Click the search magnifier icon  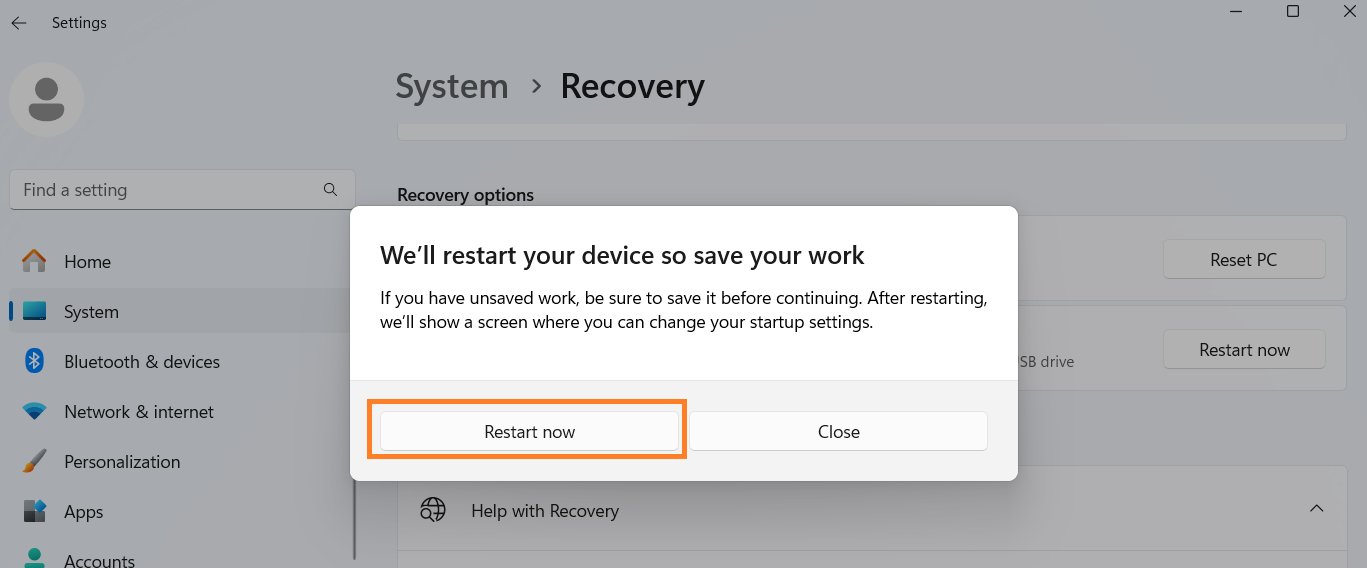pos(330,189)
